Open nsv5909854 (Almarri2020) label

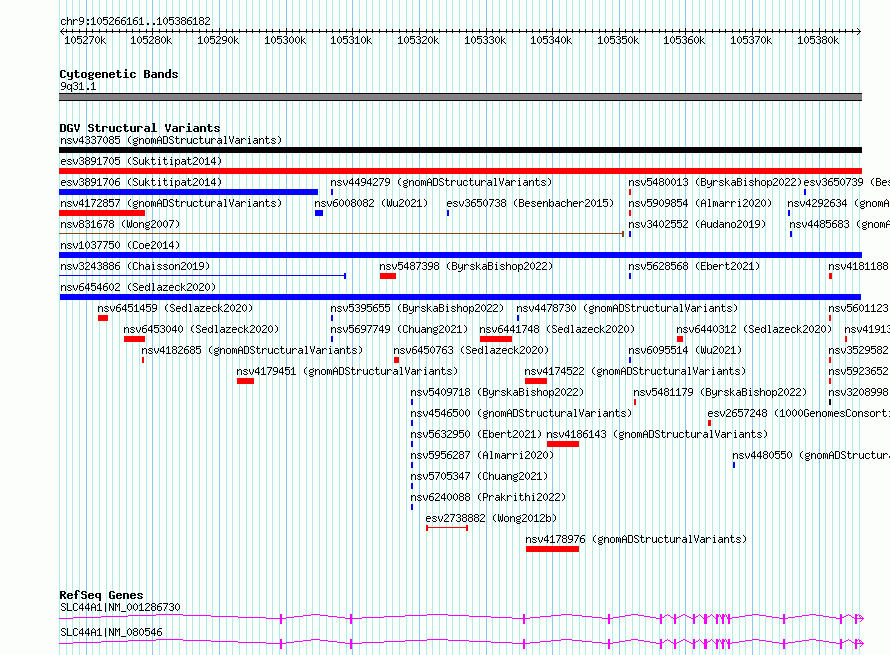pyautogui.click(x=700, y=203)
